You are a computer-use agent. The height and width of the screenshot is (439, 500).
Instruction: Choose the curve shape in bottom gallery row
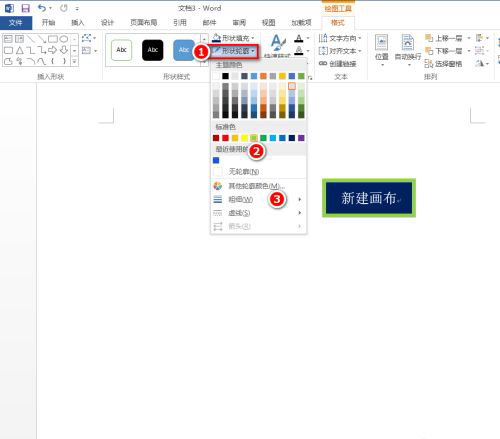(x=42, y=61)
